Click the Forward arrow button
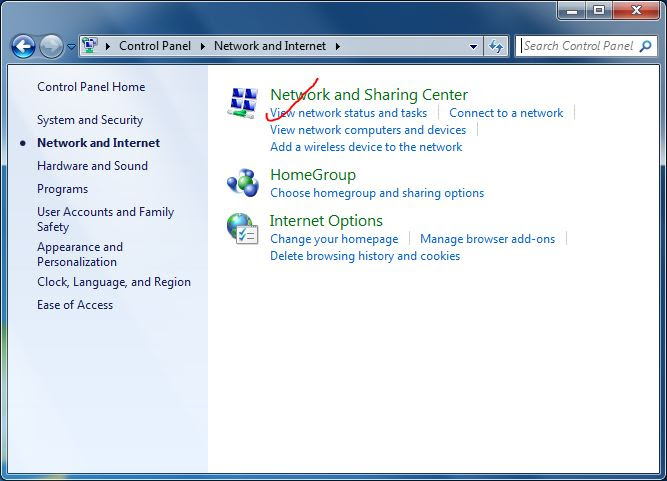Image resolution: width=667 pixels, height=481 pixels. click(51, 46)
